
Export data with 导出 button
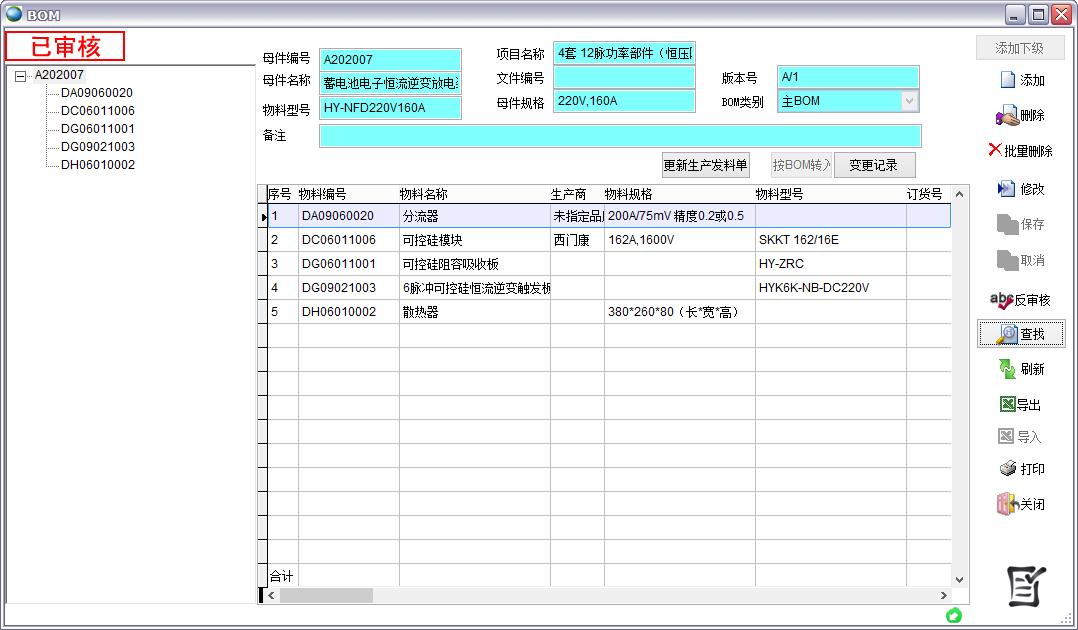point(1020,405)
